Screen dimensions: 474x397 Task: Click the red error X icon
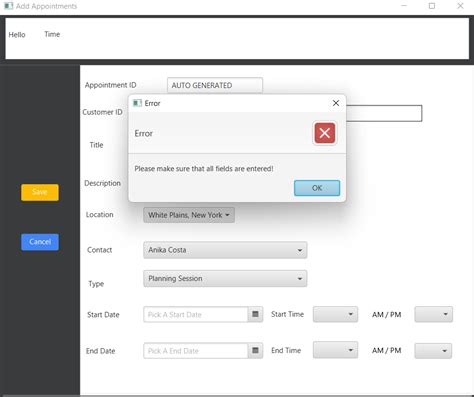coord(325,133)
